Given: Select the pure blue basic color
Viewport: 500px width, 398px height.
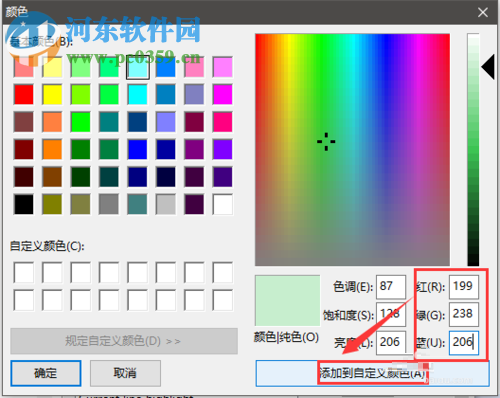Looking at the screenshot, I should [138, 149].
